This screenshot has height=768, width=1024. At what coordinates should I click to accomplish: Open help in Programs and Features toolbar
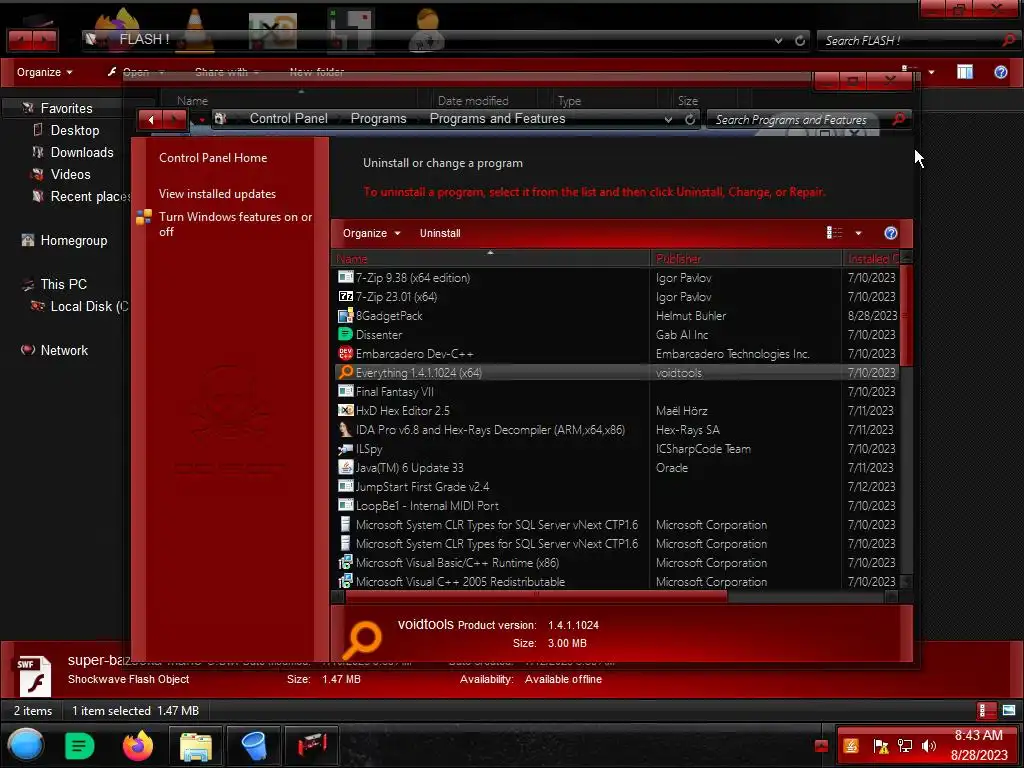click(890, 233)
